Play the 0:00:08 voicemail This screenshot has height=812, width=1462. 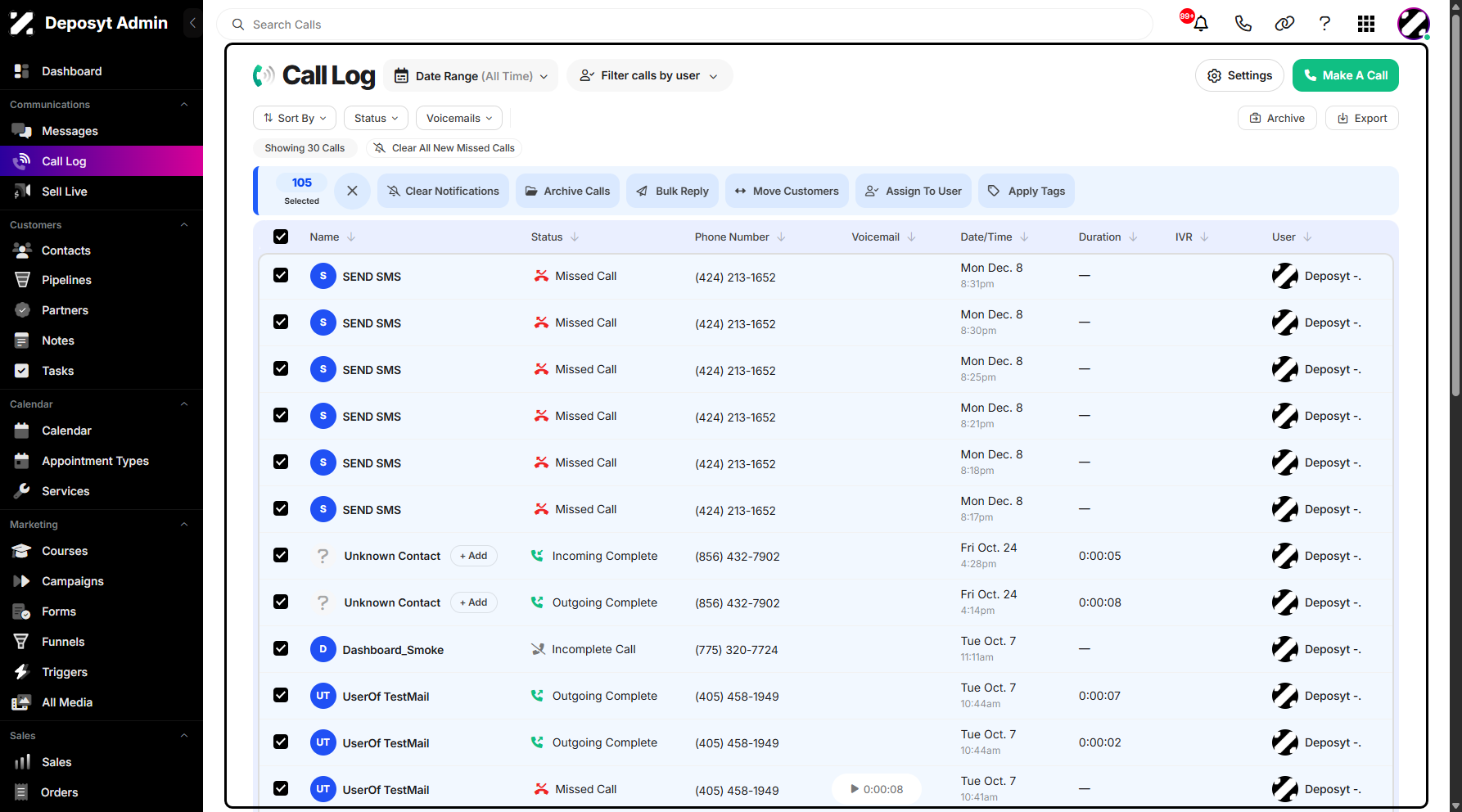877,789
